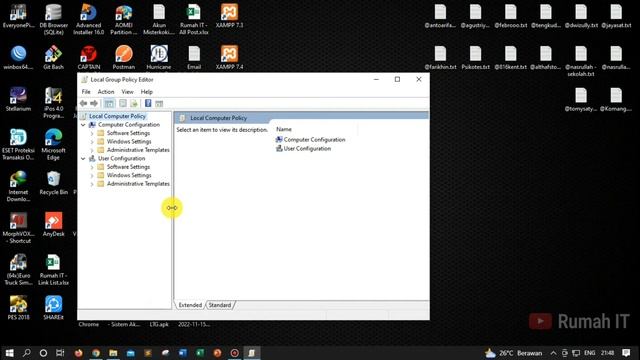Select XAMPP 7.4 desktop icon

229,58
